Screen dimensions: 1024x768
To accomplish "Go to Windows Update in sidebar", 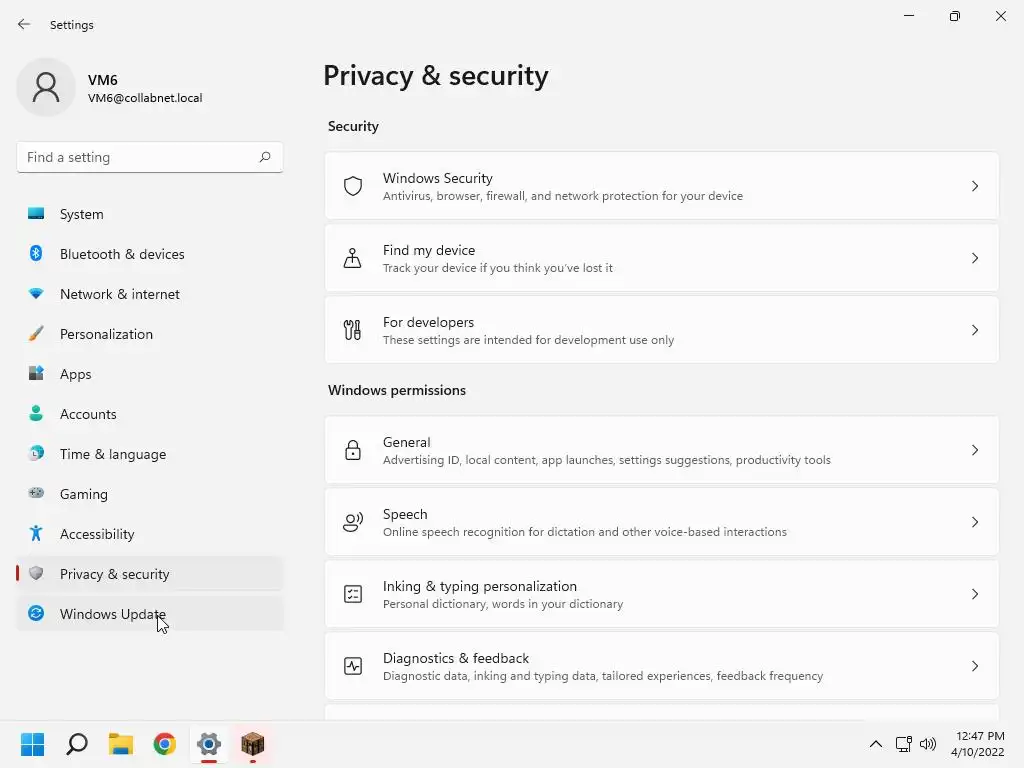I will coord(112,614).
